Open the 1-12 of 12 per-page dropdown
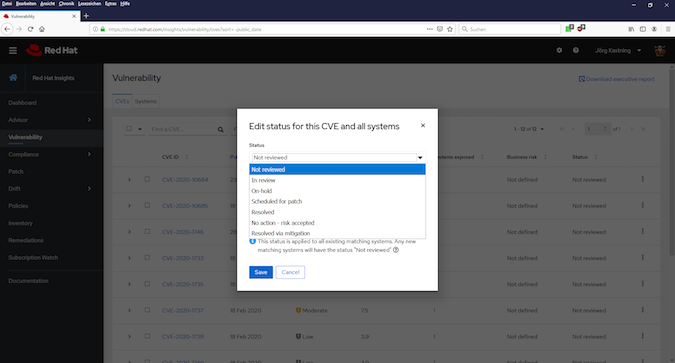The image size is (675, 363). (x=529, y=129)
